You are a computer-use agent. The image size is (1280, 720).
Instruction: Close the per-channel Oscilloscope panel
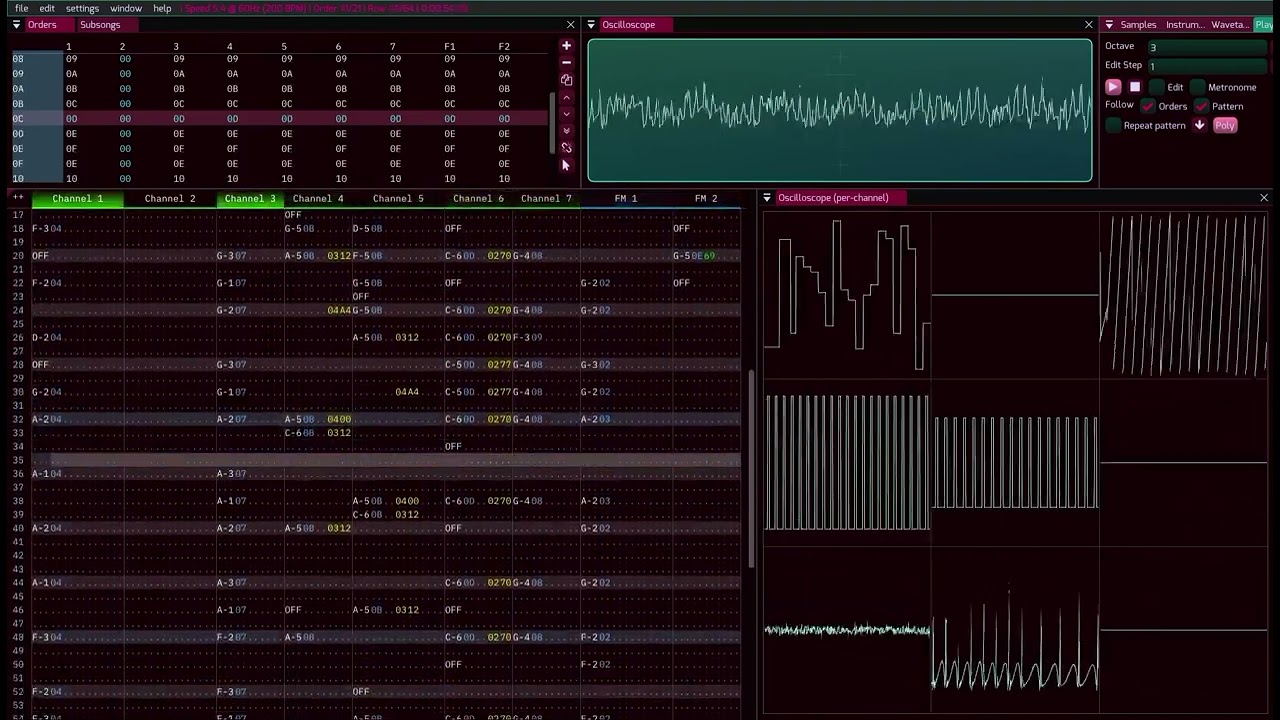coord(1264,198)
